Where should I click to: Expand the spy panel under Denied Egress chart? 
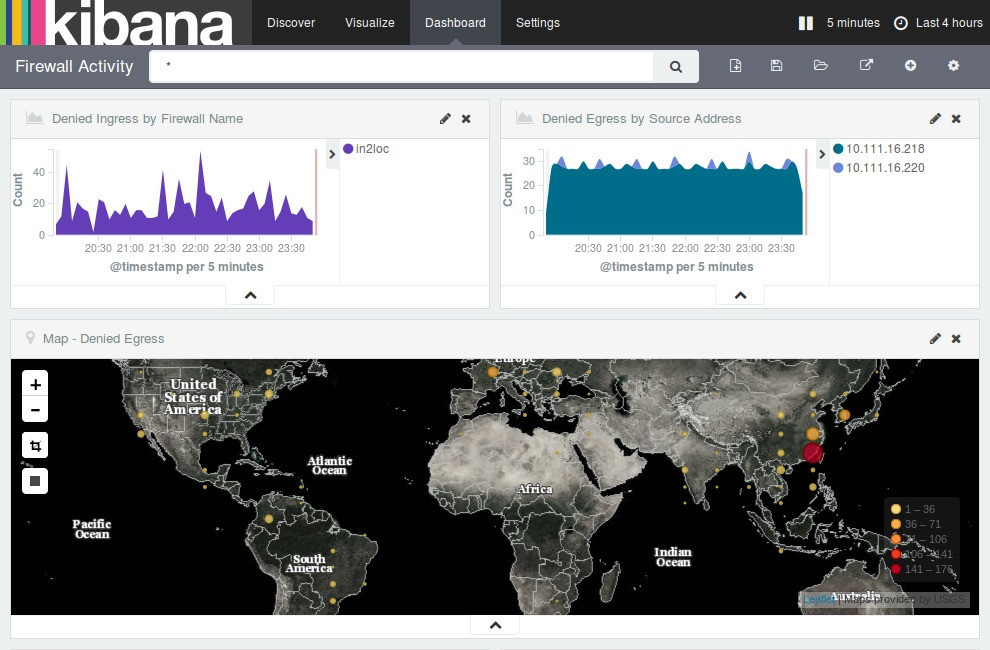tap(740, 295)
